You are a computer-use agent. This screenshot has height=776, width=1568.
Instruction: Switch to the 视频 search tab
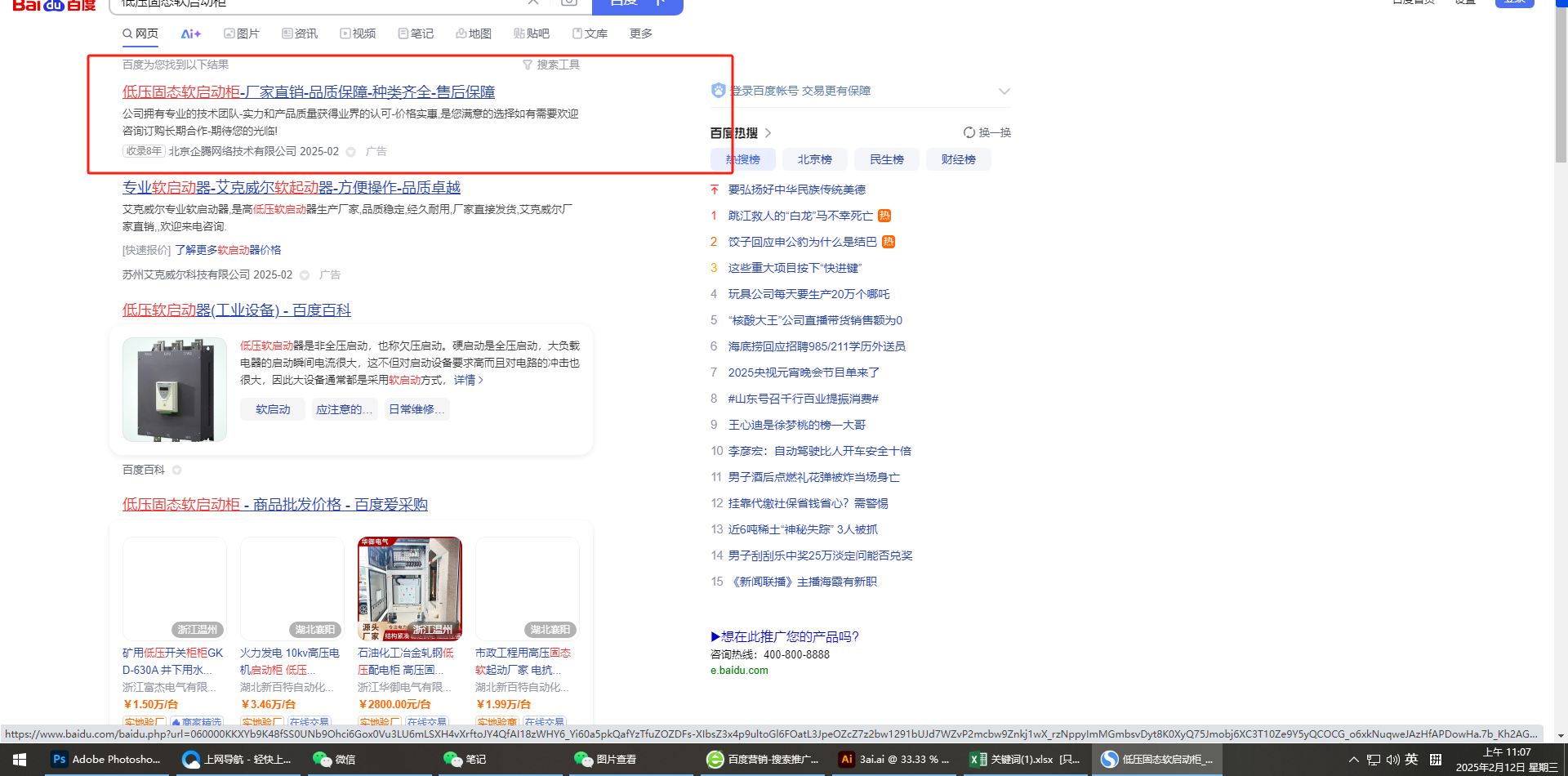coord(358,33)
